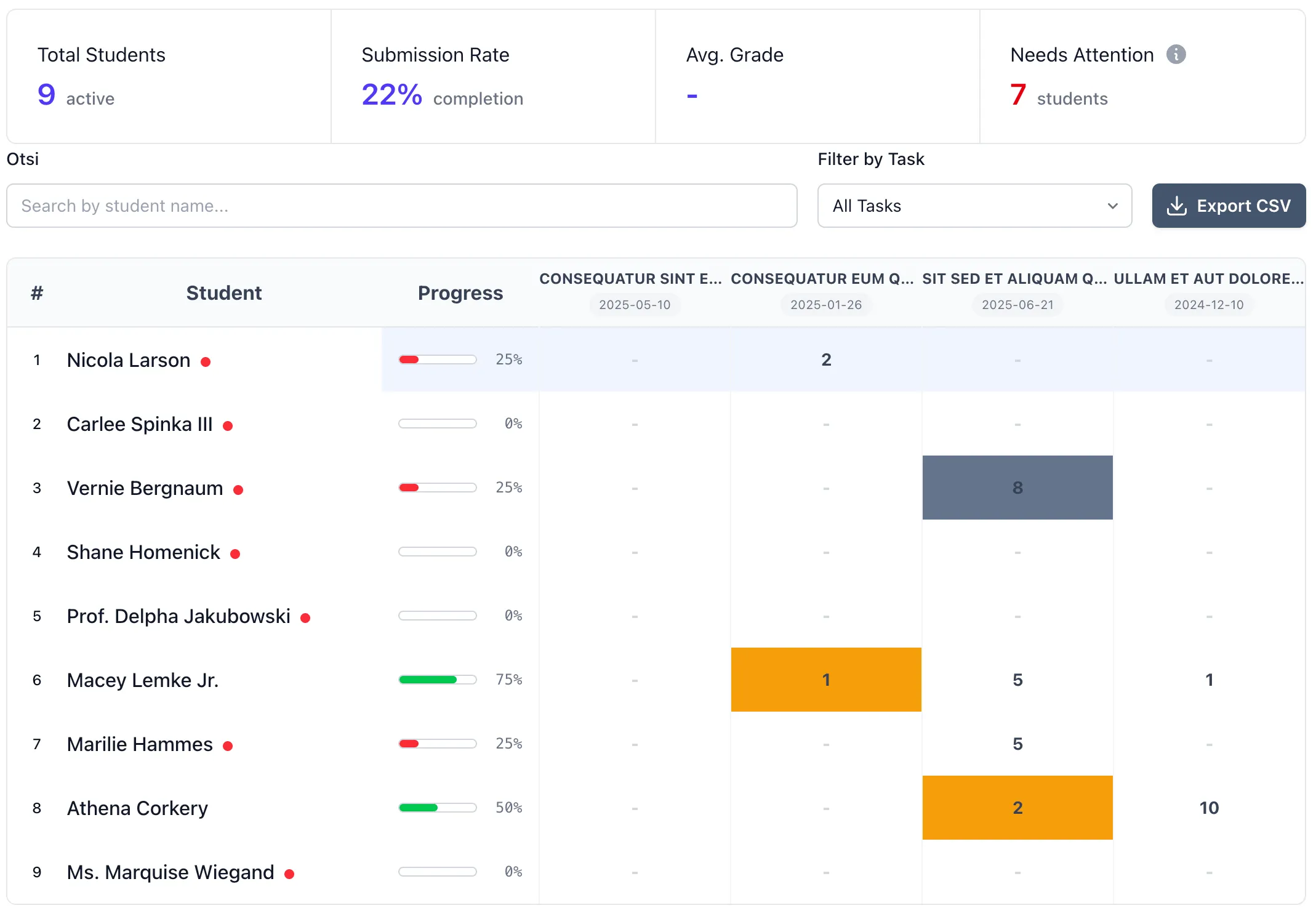Viewport: 1316px width, 916px height.
Task: Click the red attention dot beside Prof. Delpha Jakubowski
Action: 305,618
